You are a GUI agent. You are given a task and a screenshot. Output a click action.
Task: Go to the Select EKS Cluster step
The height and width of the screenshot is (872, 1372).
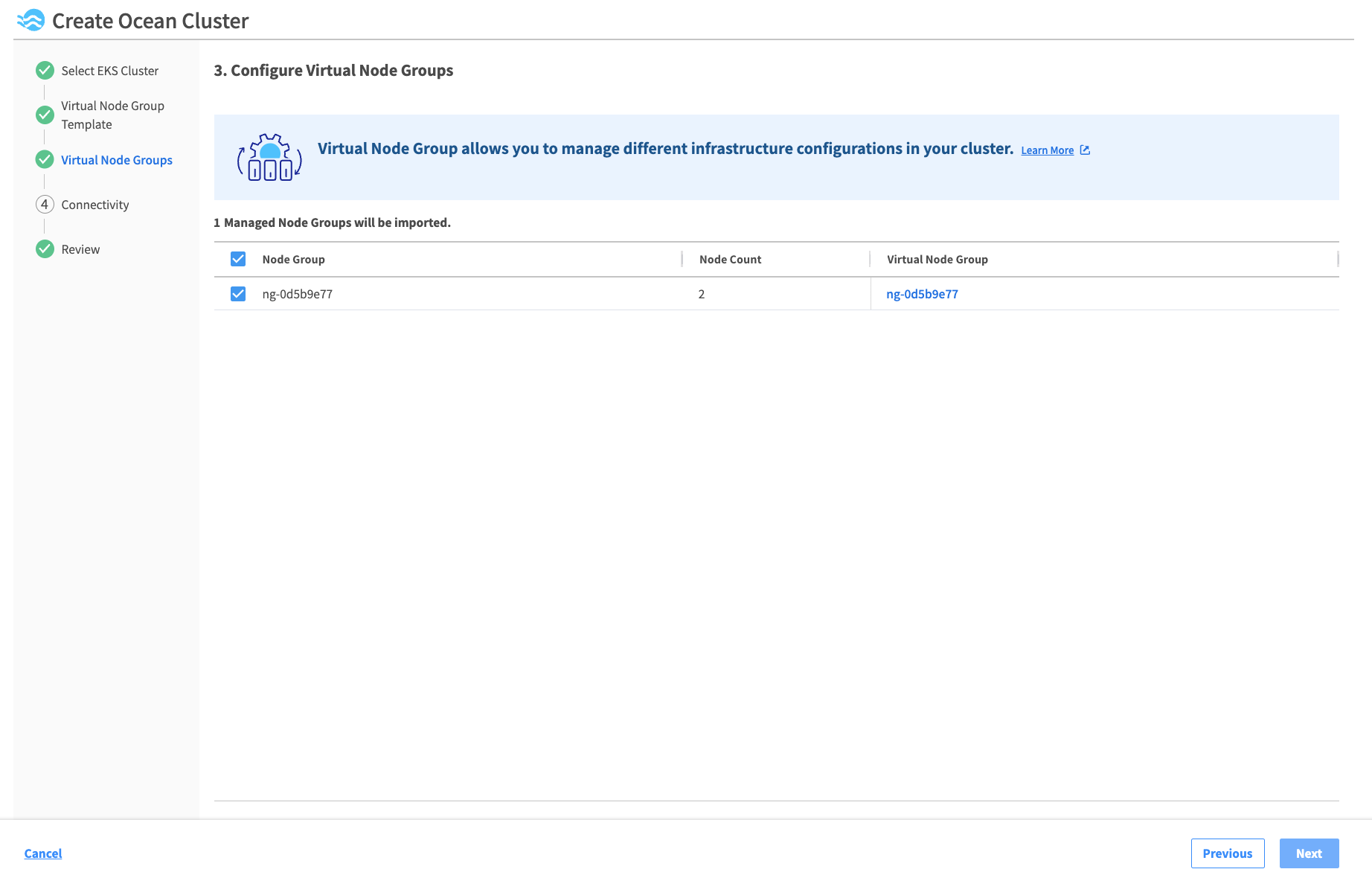click(109, 71)
